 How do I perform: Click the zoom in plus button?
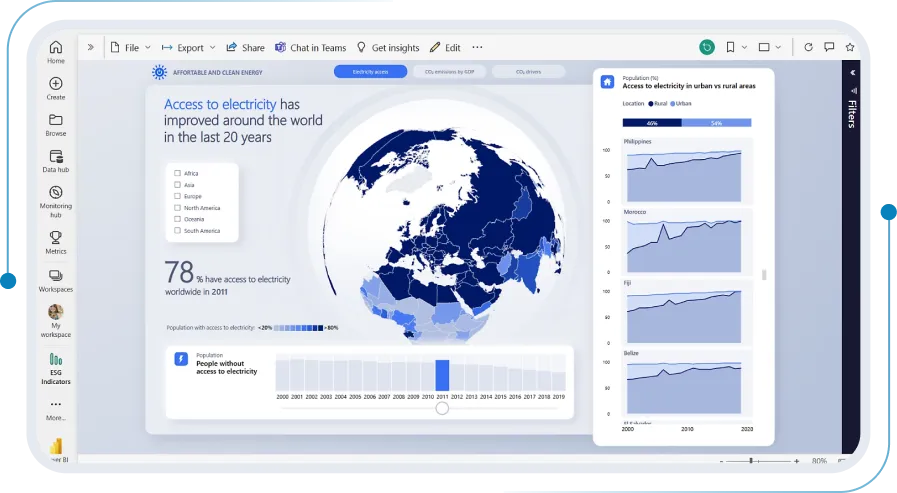pyautogui.click(x=796, y=461)
